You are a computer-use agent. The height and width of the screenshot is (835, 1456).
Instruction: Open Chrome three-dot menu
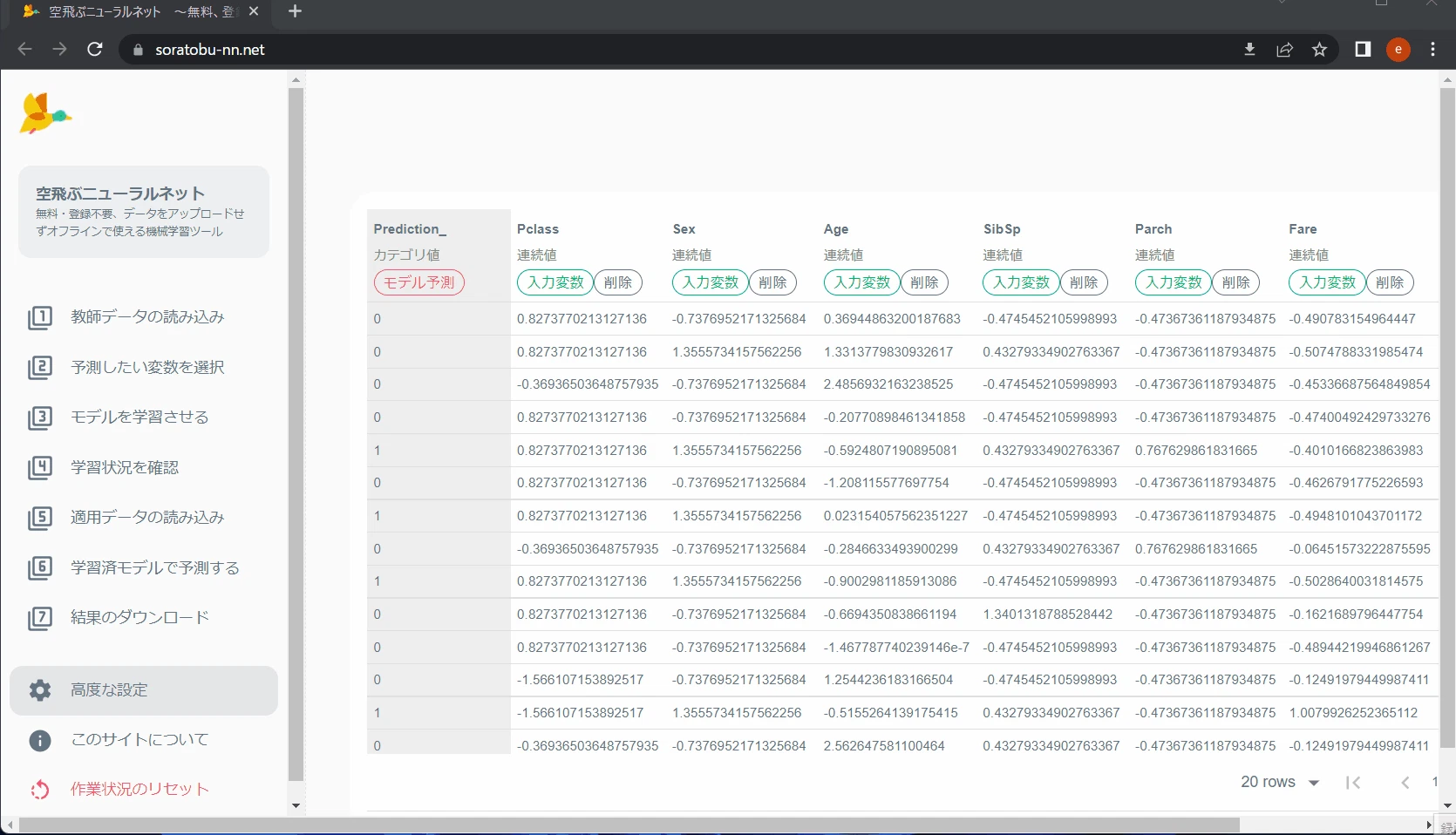tap(1432, 50)
